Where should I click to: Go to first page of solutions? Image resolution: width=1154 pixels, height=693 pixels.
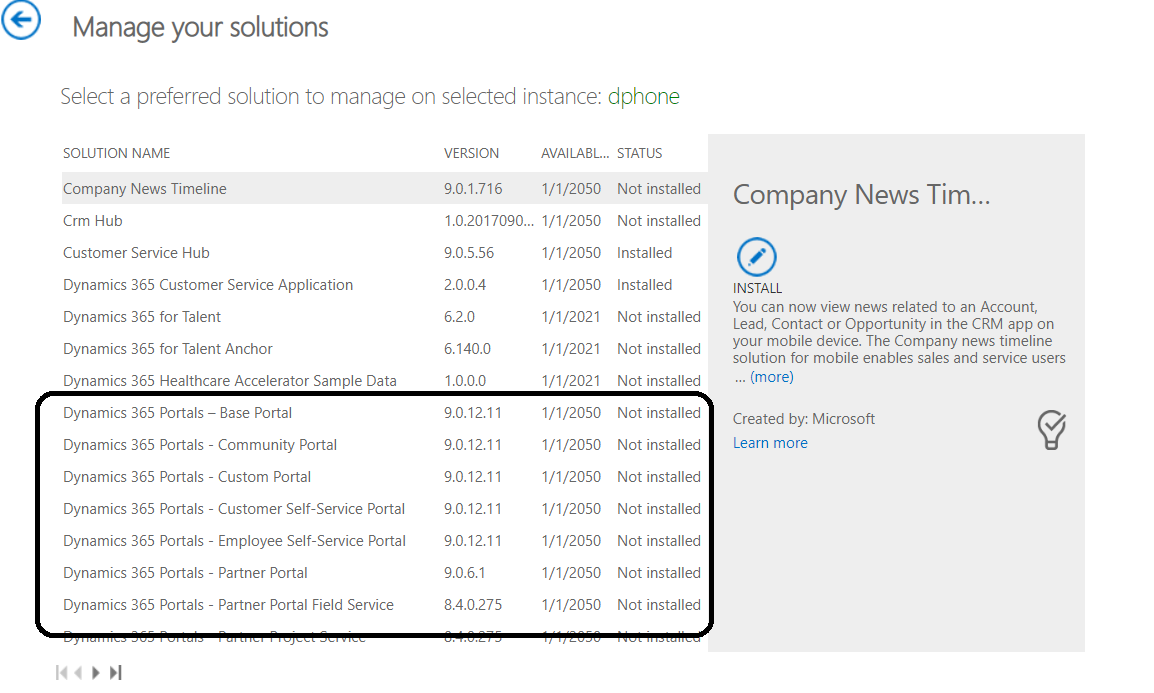(63, 673)
